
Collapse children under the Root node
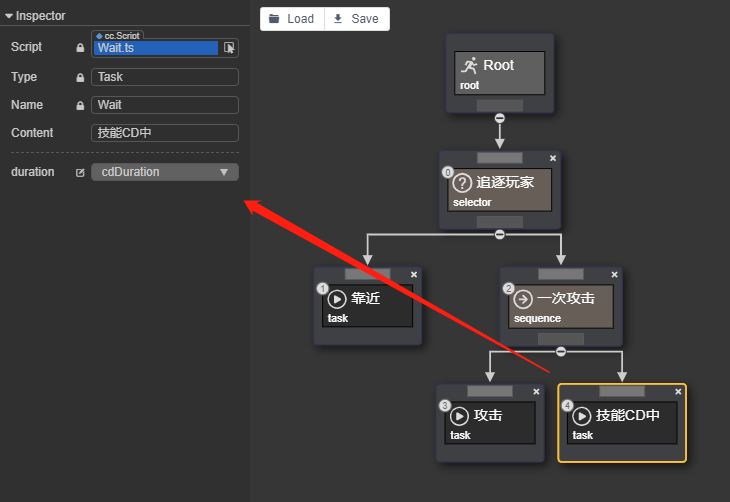(x=500, y=117)
